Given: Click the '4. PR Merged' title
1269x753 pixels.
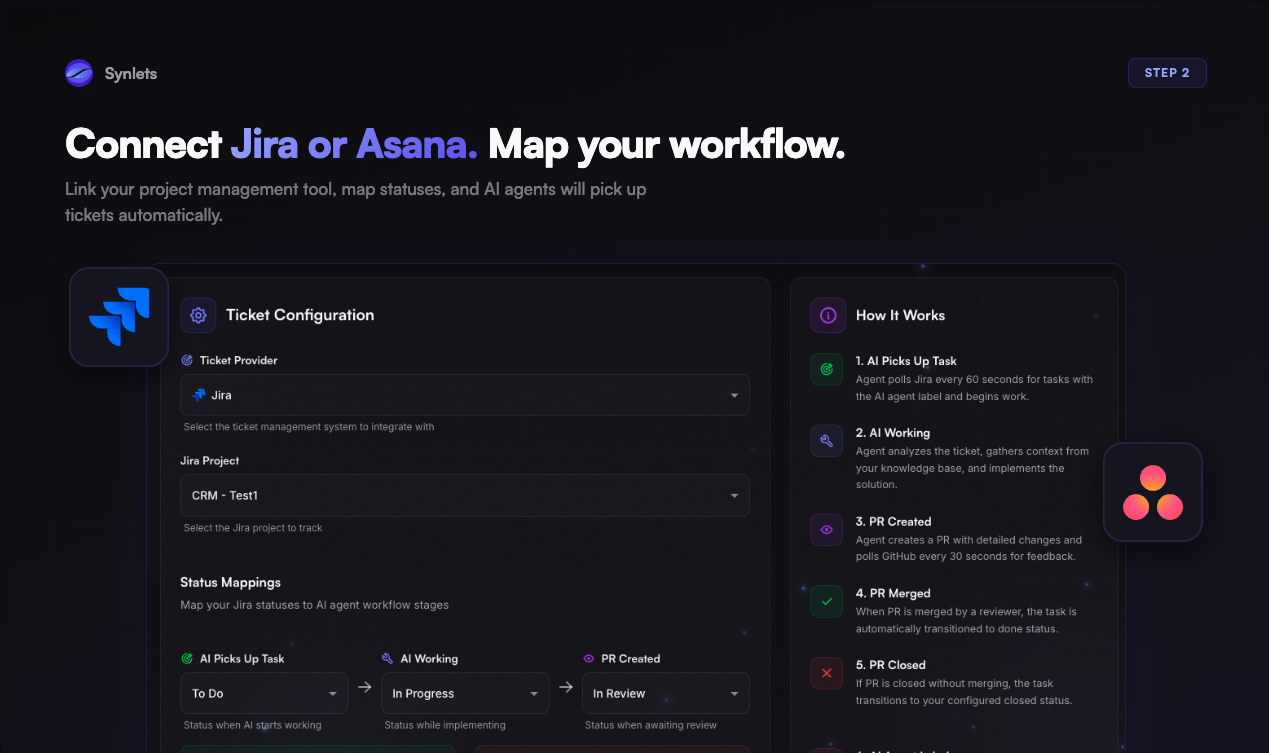Looking at the screenshot, I should tap(893, 593).
